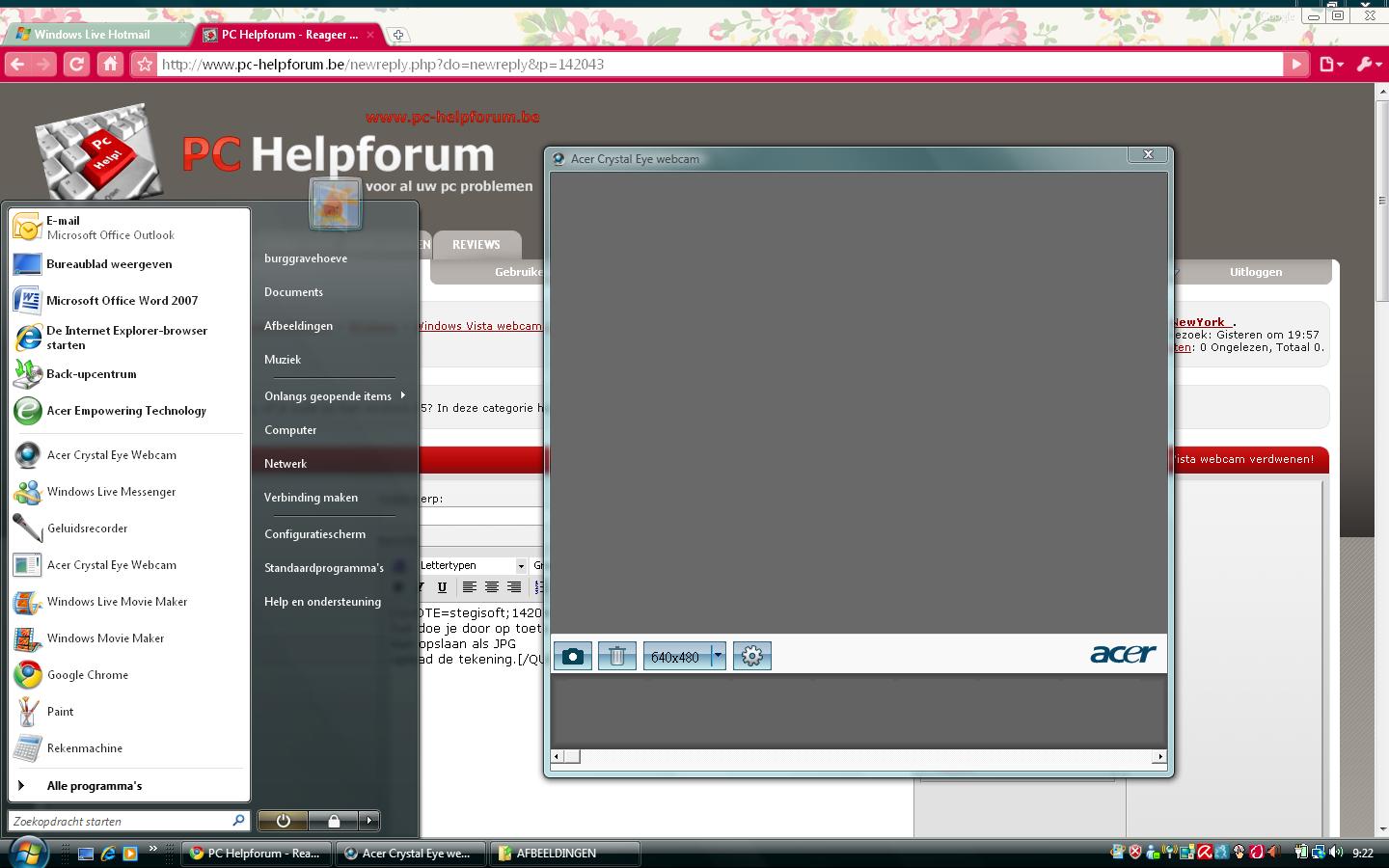Open the REVIEWS forum tab
Image resolution: width=1389 pixels, height=868 pixels.
pos(477,245)
